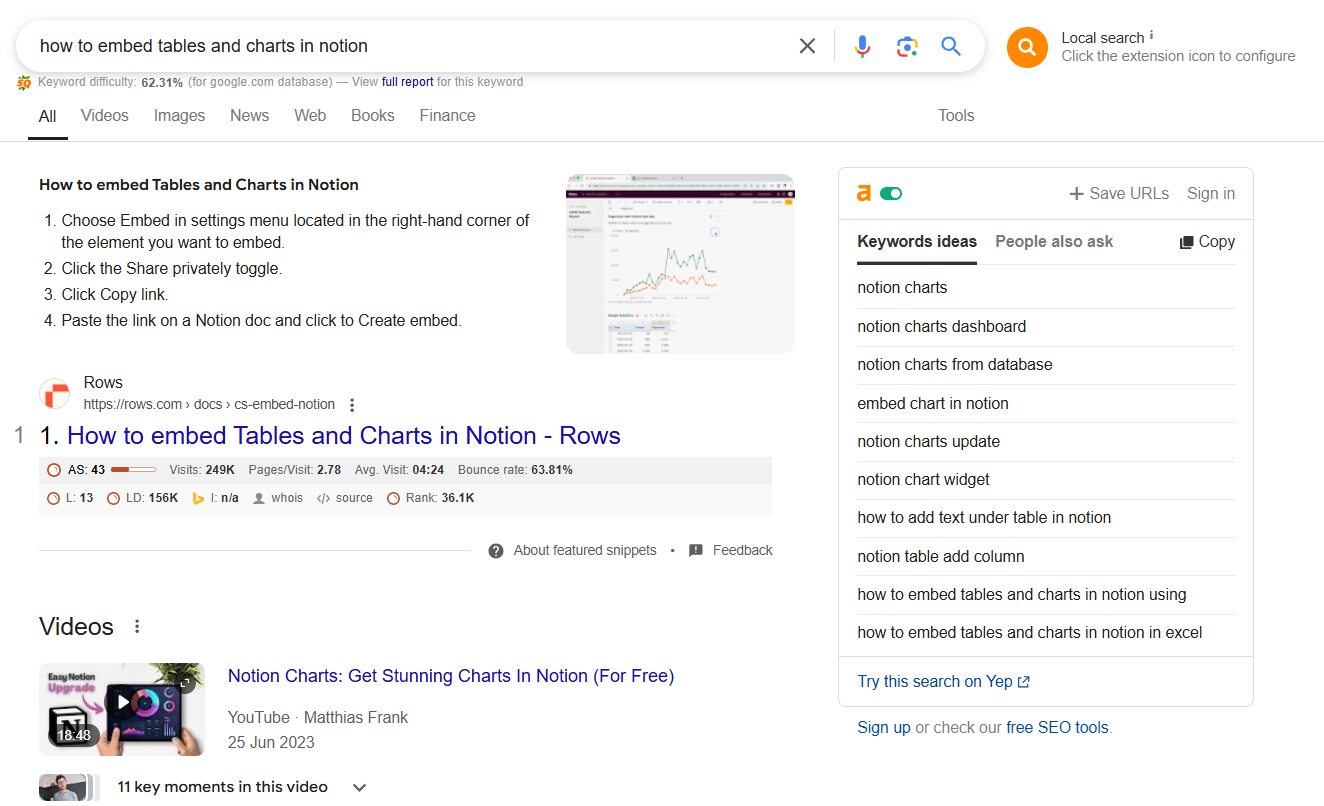Select keyword idea 'embed chart in notion'
The height and width of the screenshot is (806, 1324).
[x=933, y=404]
